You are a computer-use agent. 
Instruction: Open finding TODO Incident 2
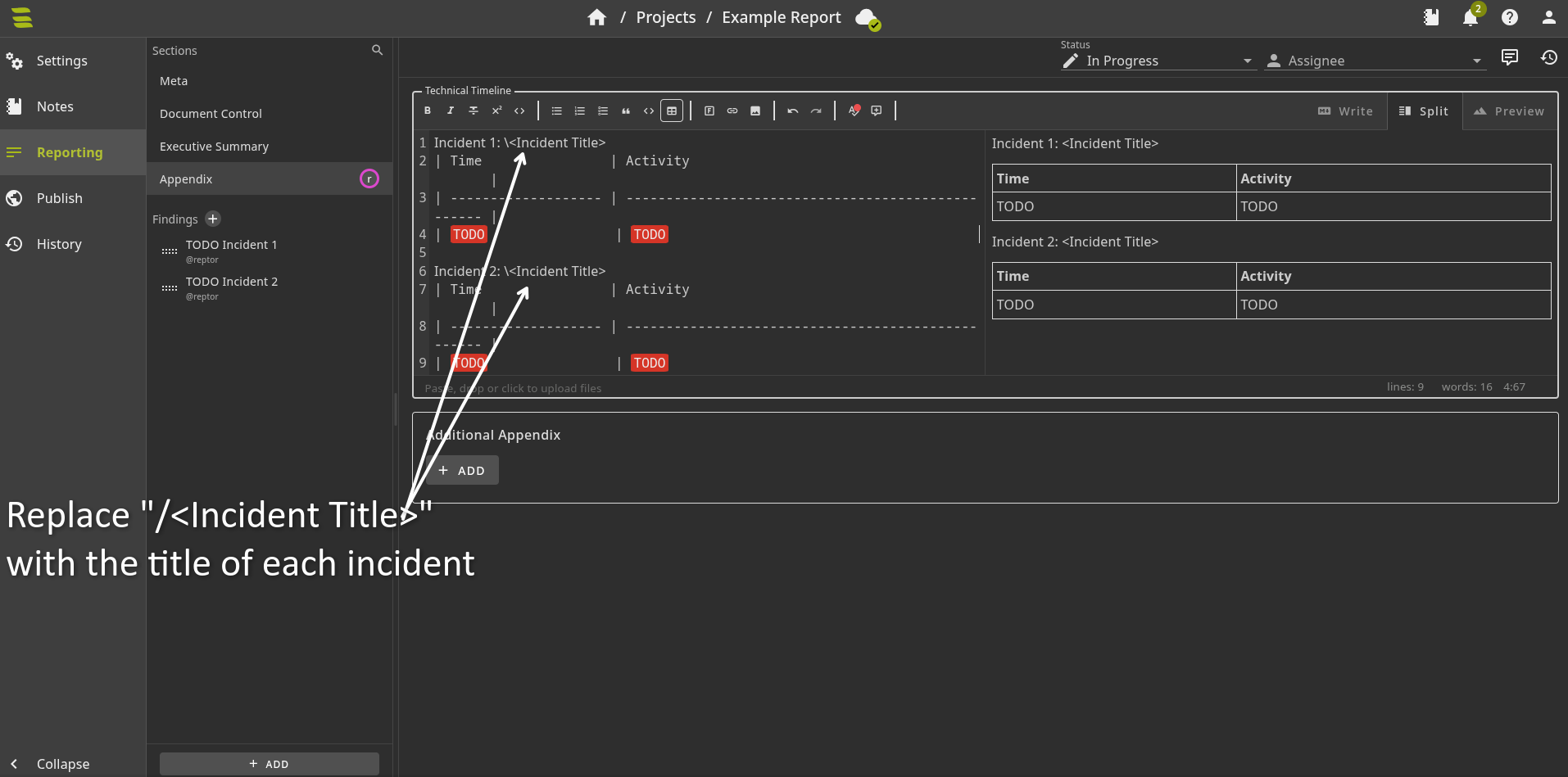pyautogui.click(x=270, y=288)
